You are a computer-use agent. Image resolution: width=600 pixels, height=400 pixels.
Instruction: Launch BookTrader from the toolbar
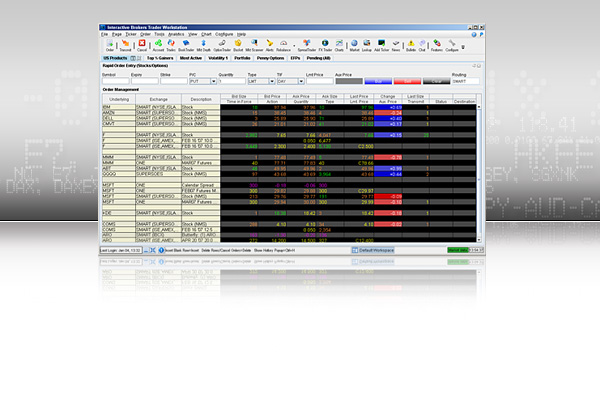186,45
